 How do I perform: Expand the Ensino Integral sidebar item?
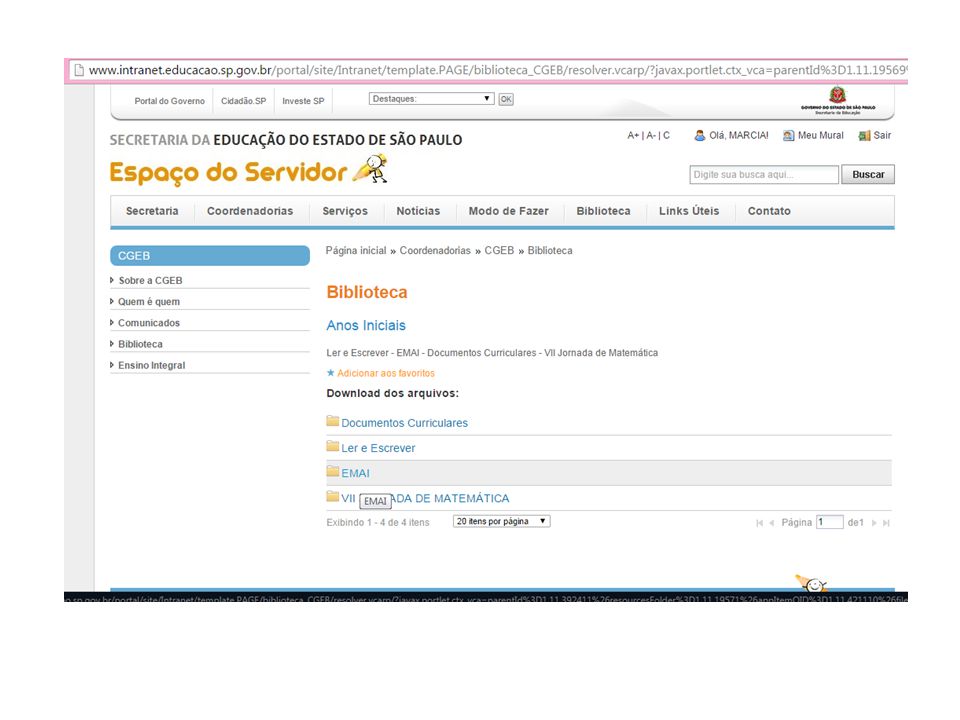[111, 365]
